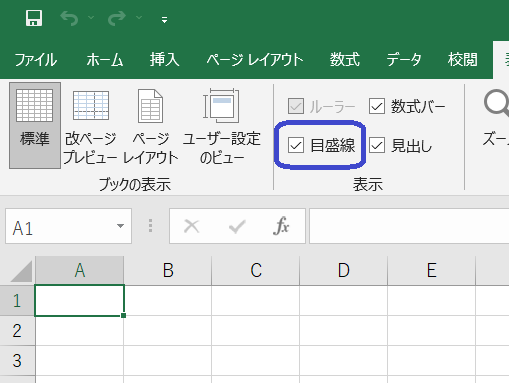Viewport: 509px width, 383px height.
Task: Click the ズーム magnifier icon
Action: pos(496,103)
